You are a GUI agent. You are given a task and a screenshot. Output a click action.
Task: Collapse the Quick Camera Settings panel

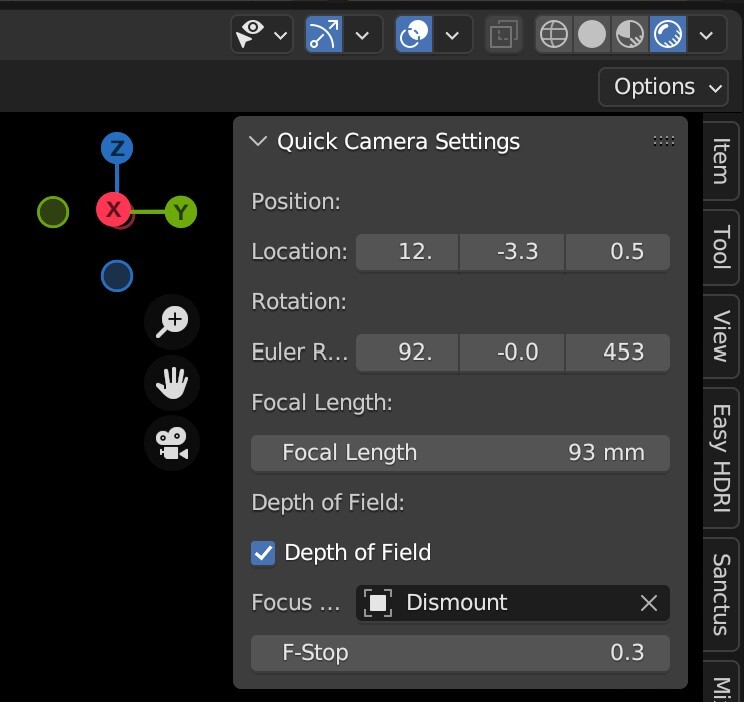[x=259, y=142]
